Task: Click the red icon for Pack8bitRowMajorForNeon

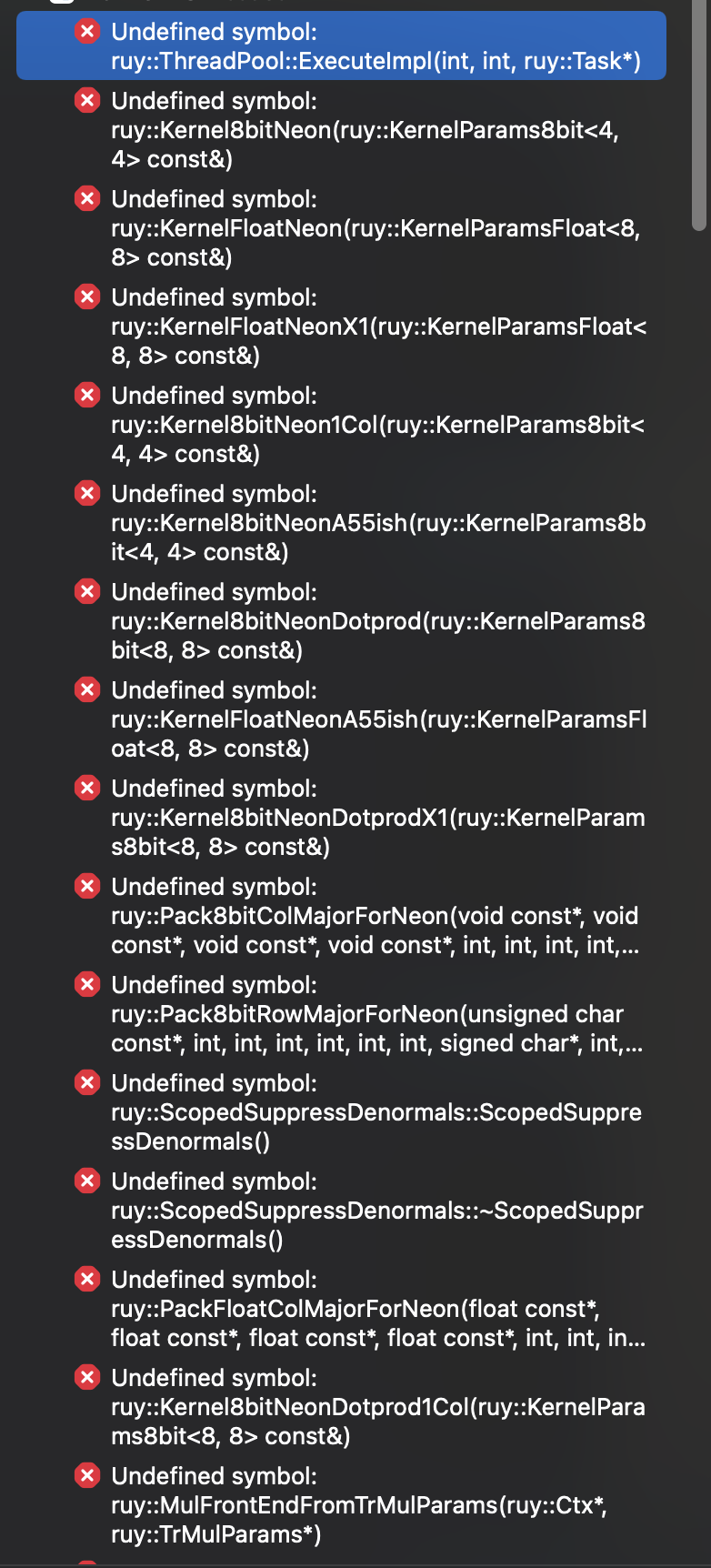Action: click(87, 984)
